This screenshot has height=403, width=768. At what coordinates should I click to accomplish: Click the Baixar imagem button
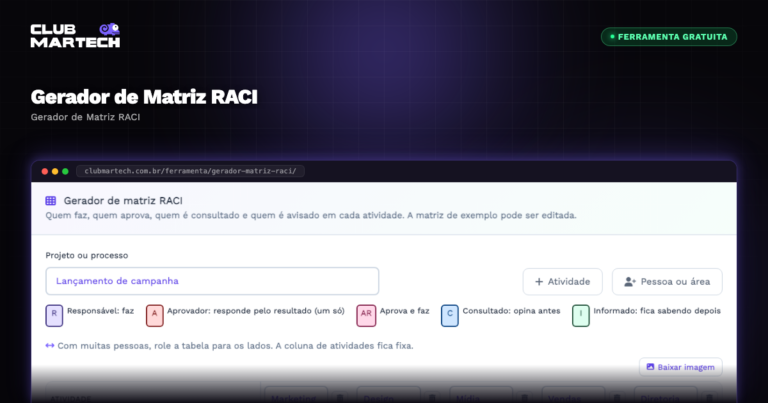[x=680, y=367]
